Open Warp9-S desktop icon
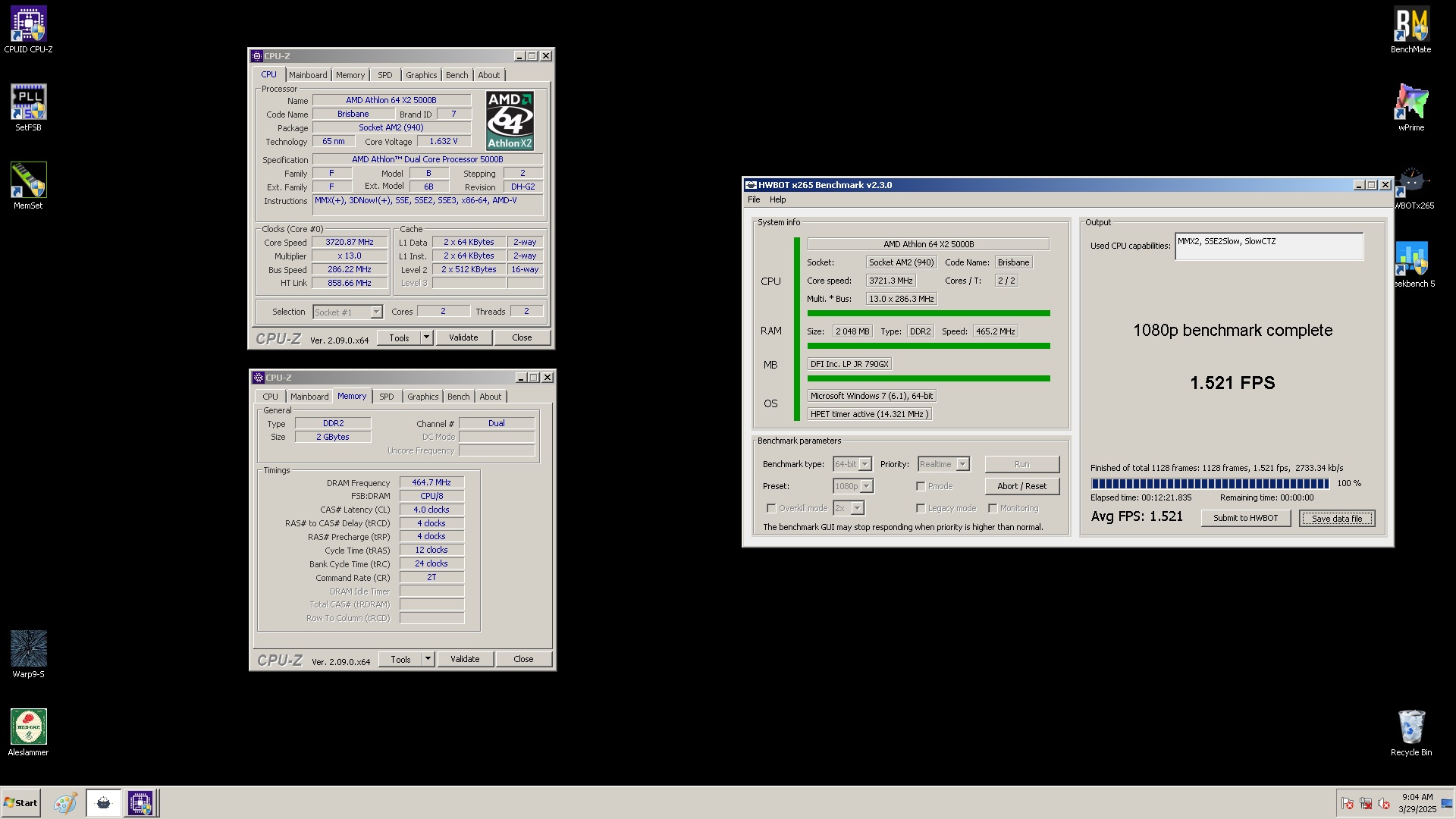The image size is (1456, 819). (x=28, y=654)
